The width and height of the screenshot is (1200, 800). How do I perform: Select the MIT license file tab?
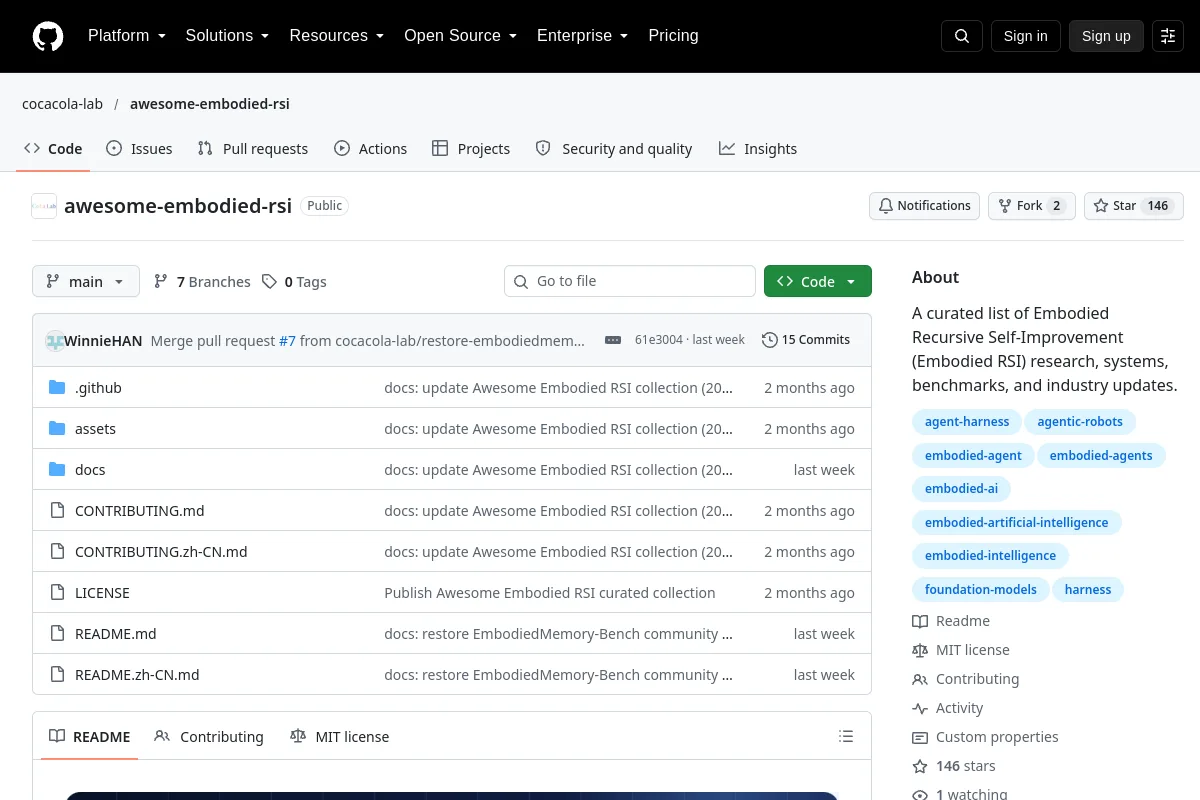[339, 737]
